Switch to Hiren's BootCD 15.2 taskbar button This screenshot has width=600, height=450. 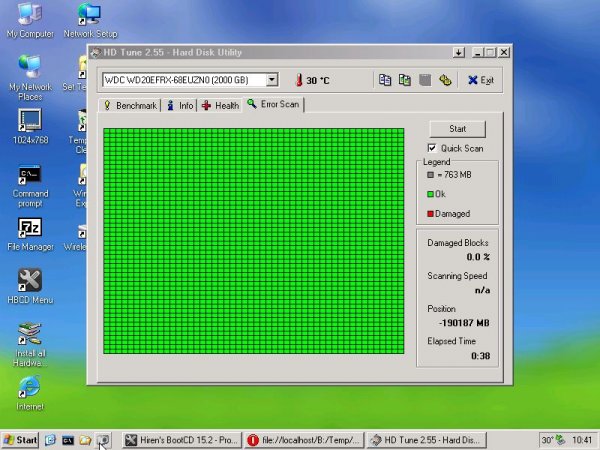click(182, 440)
